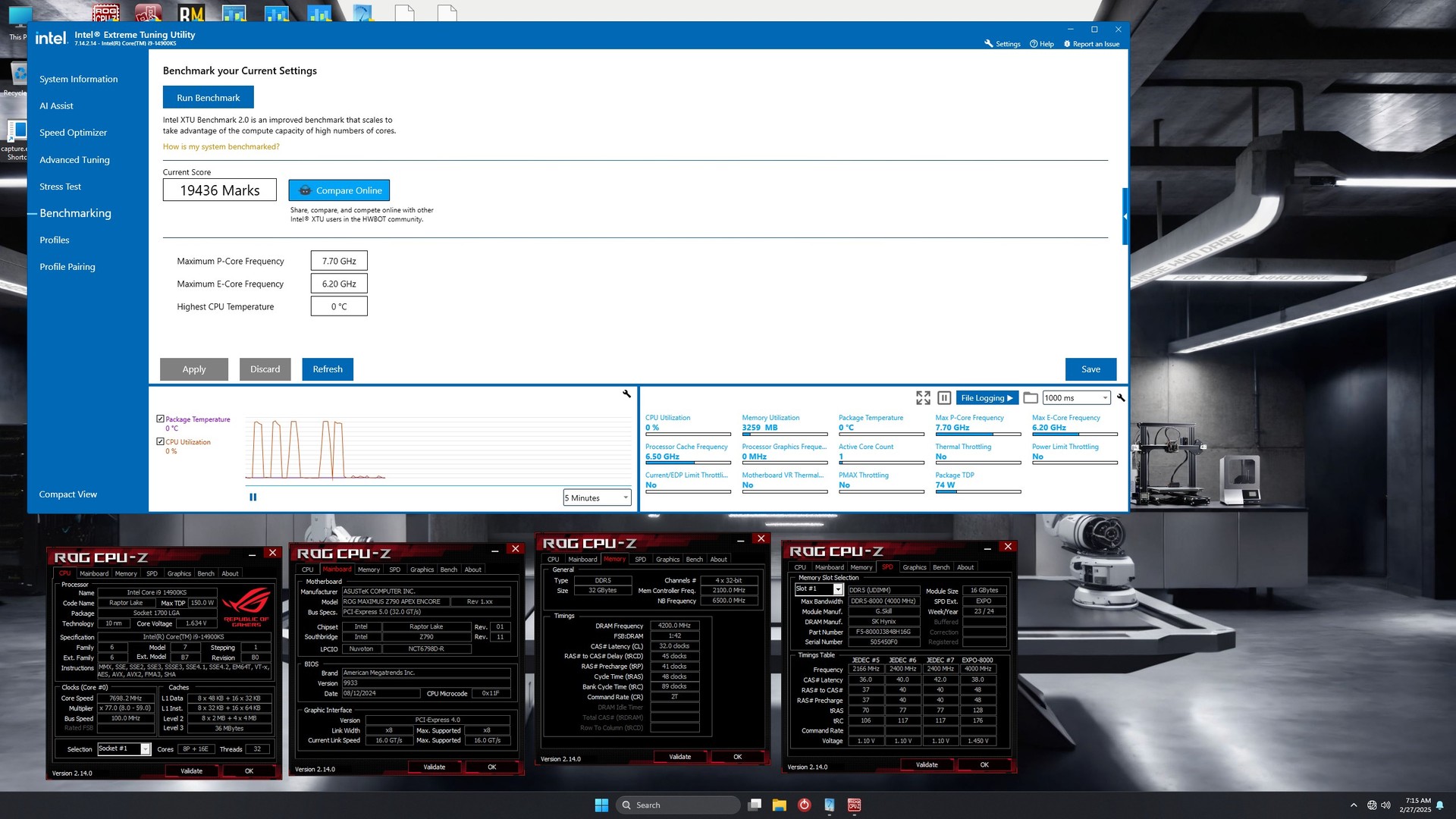Image resolution: width=1456 pixels, height=819 pixels.
Task: Open Help in the XTU title bar
Action: click(x=1042, y=44)
